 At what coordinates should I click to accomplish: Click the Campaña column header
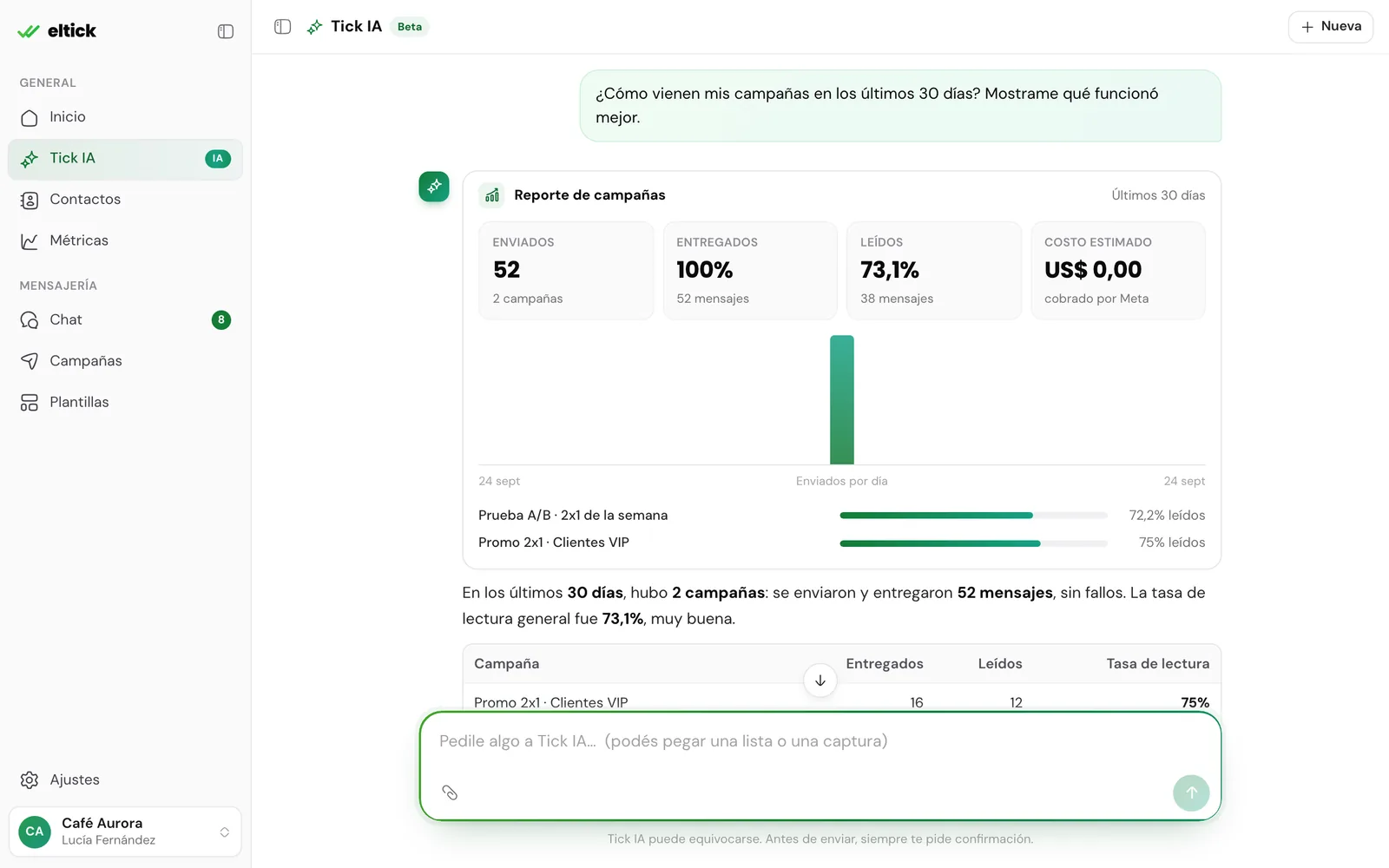tap(507, 664)
